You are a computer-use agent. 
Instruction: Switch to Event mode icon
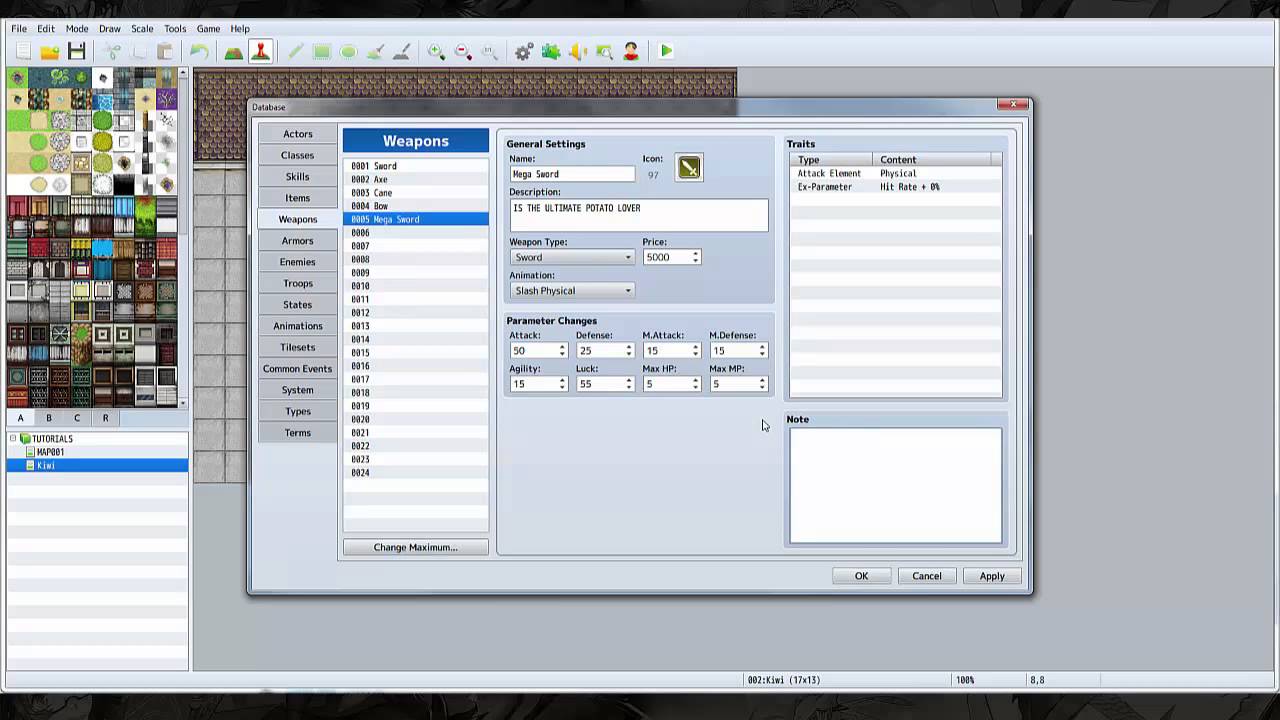pyautogui.click(x=260, y=51)
